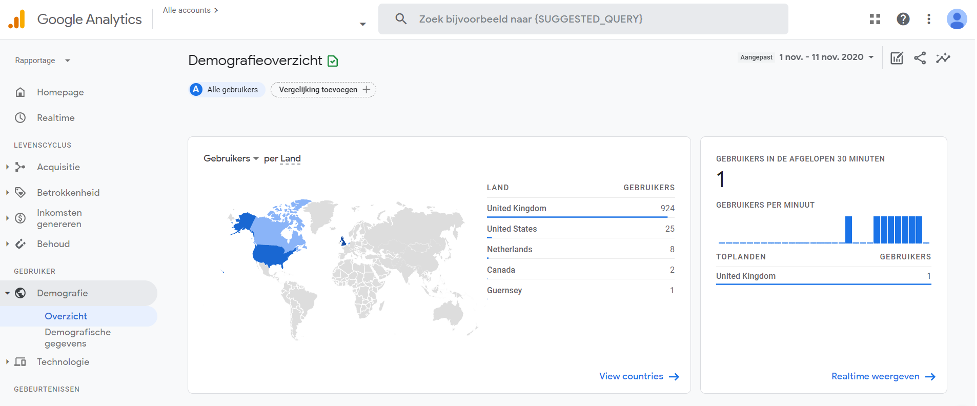Open the Rapportage dropdown
977x406 pixels.
coord(43,60)
